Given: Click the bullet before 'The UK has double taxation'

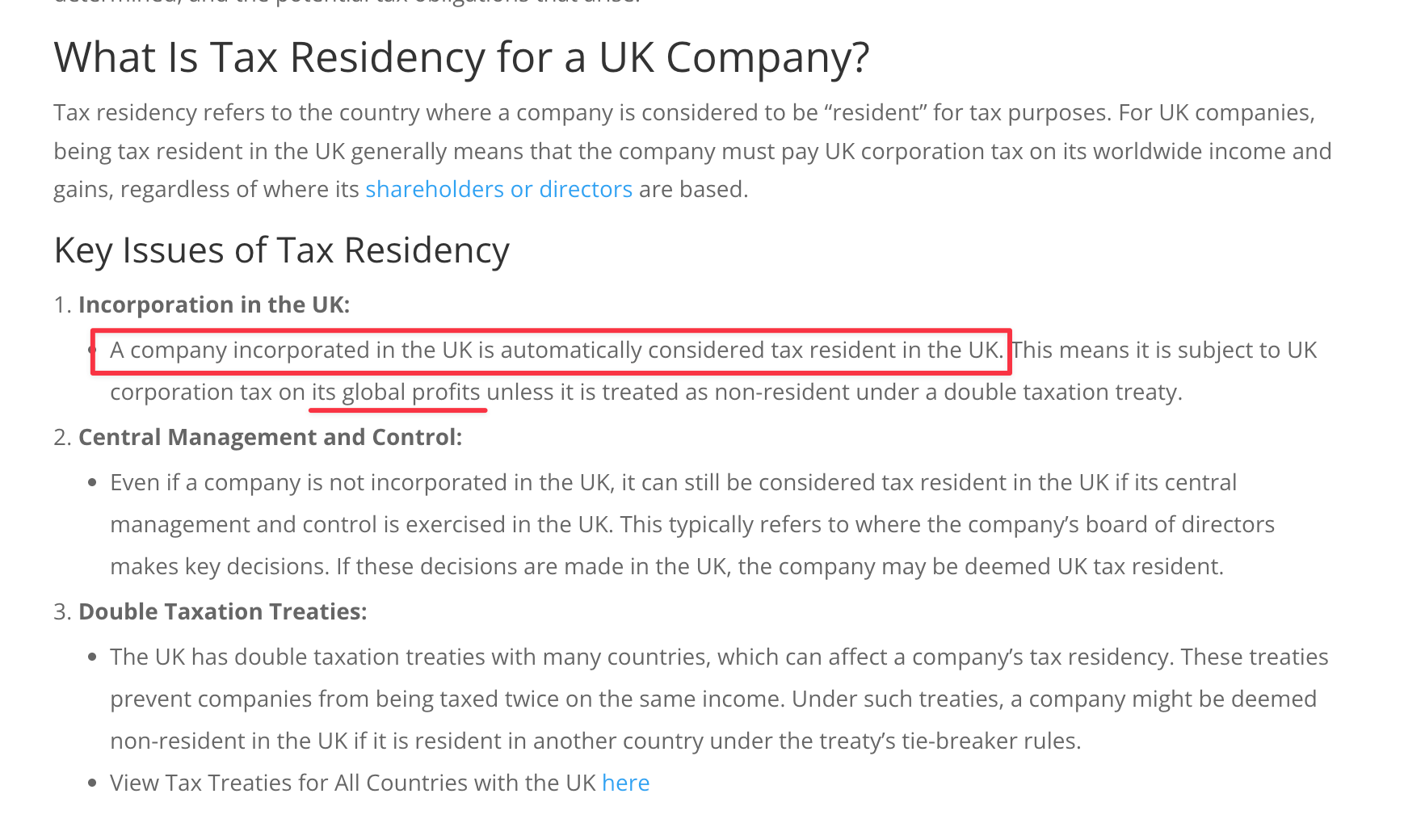Looking at the screenshot, I should click(92, 657).
